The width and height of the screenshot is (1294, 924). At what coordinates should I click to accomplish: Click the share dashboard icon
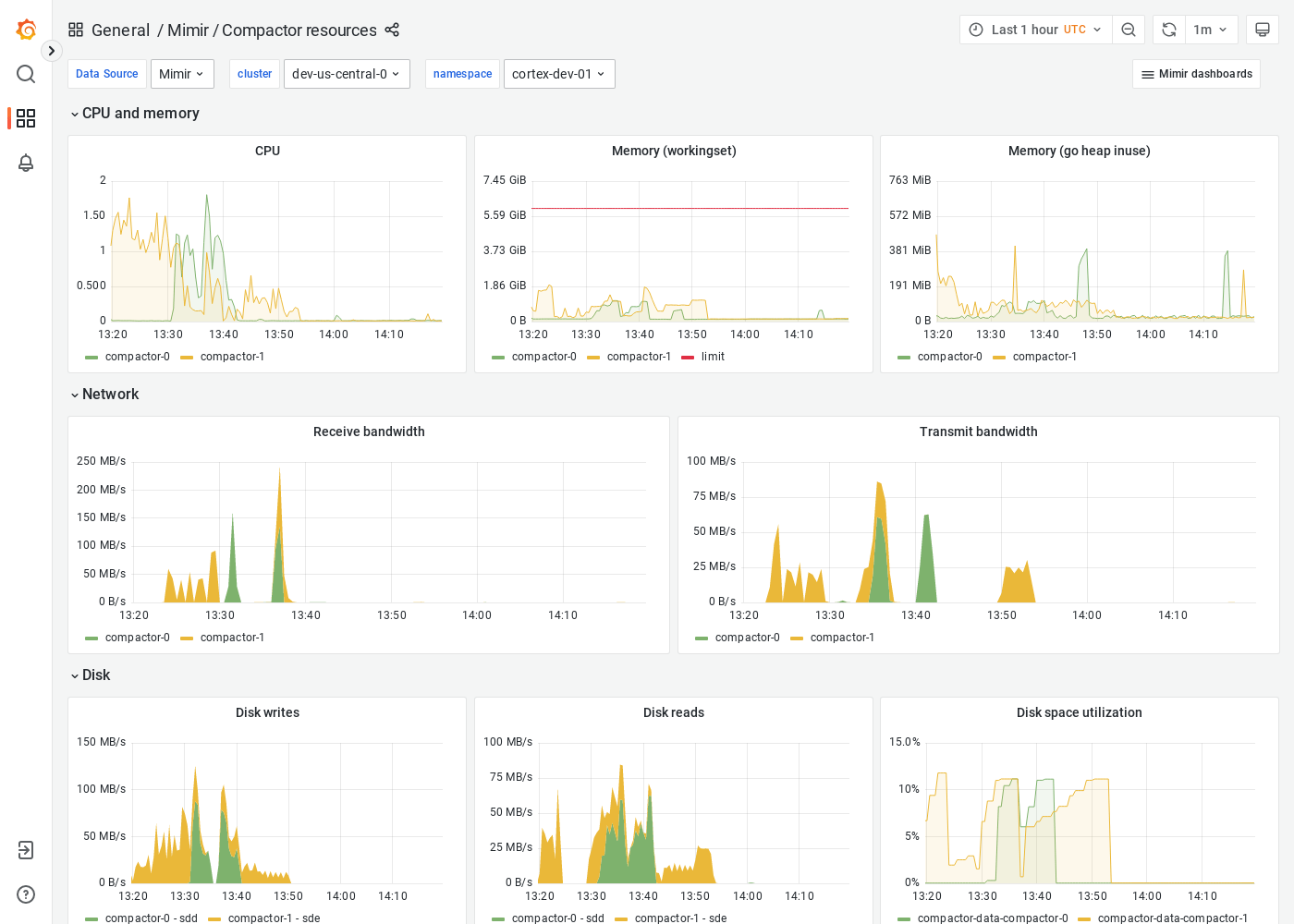pyautogui.click(x=392, y=30)
